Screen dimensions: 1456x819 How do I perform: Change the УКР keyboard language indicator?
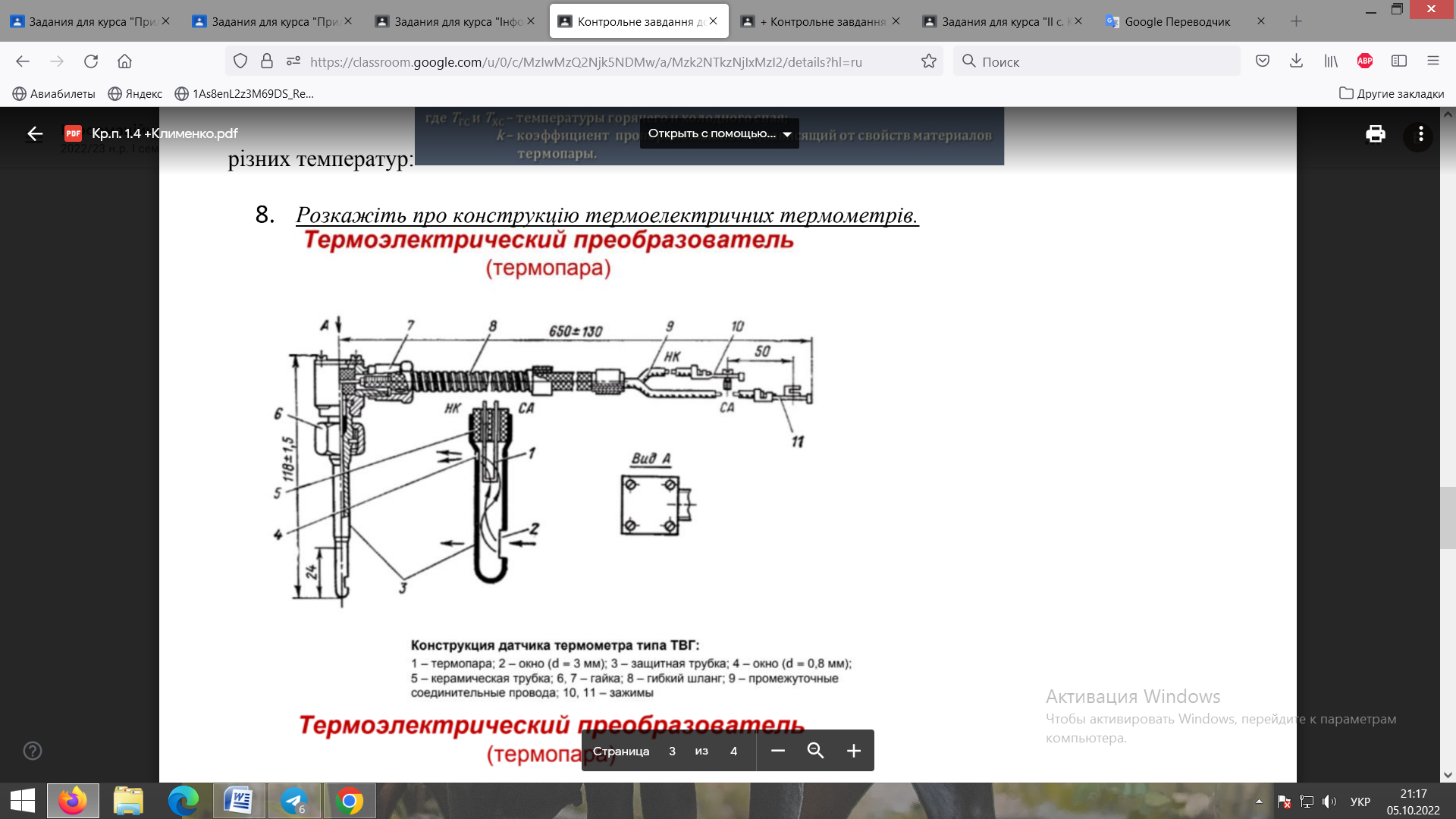[x=1360, y=802]
